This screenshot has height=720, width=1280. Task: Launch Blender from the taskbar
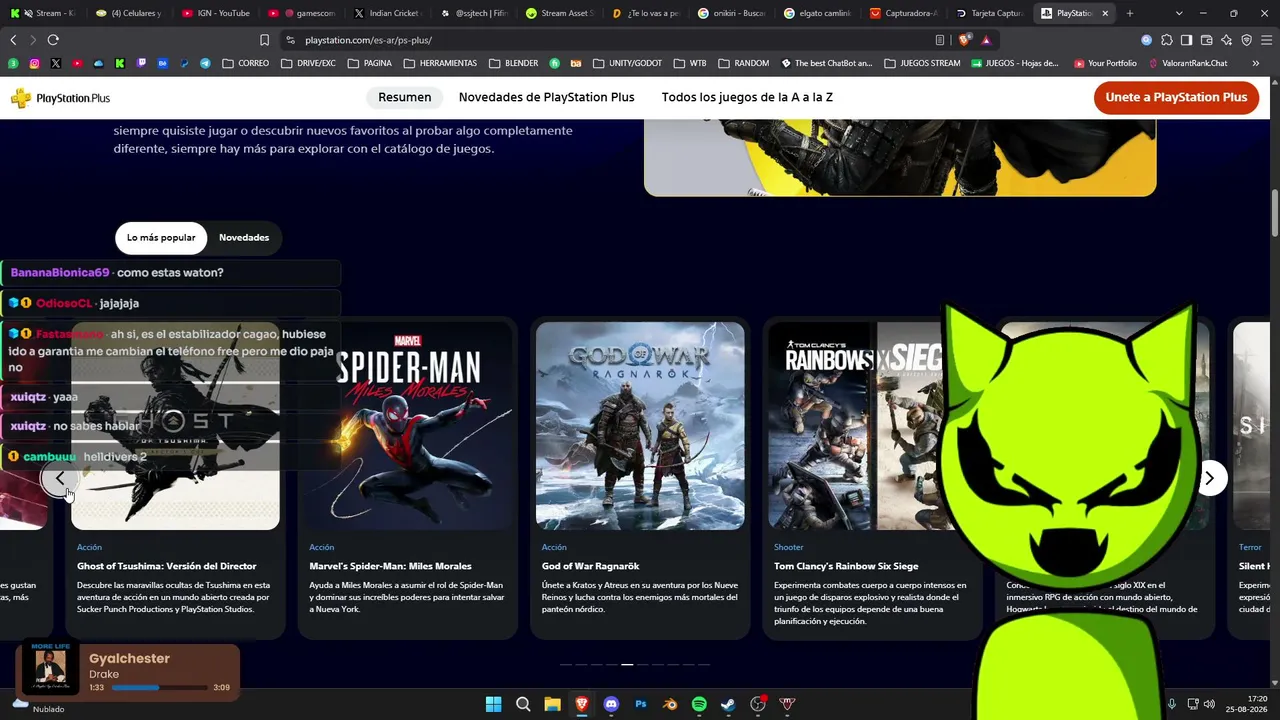pyautogui.click(x=670, y=704)
